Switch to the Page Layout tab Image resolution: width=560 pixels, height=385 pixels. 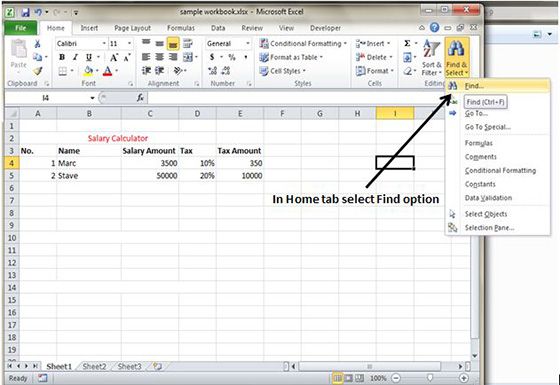(132, 28)
